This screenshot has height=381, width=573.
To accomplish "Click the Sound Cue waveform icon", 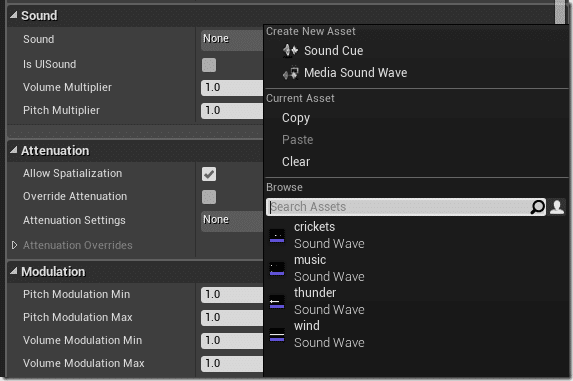I will click(x=291, y=50).
